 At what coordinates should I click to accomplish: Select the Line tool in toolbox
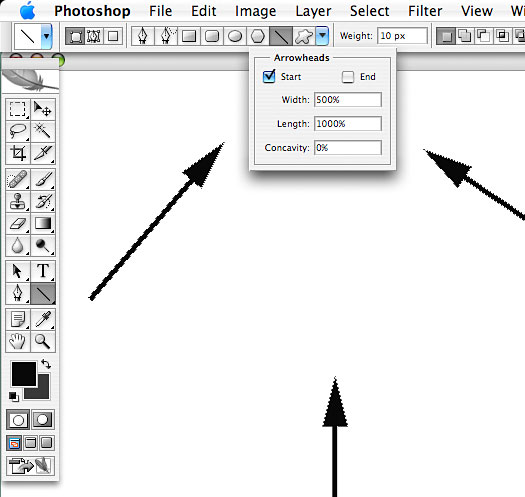click(x=43, y=293)
